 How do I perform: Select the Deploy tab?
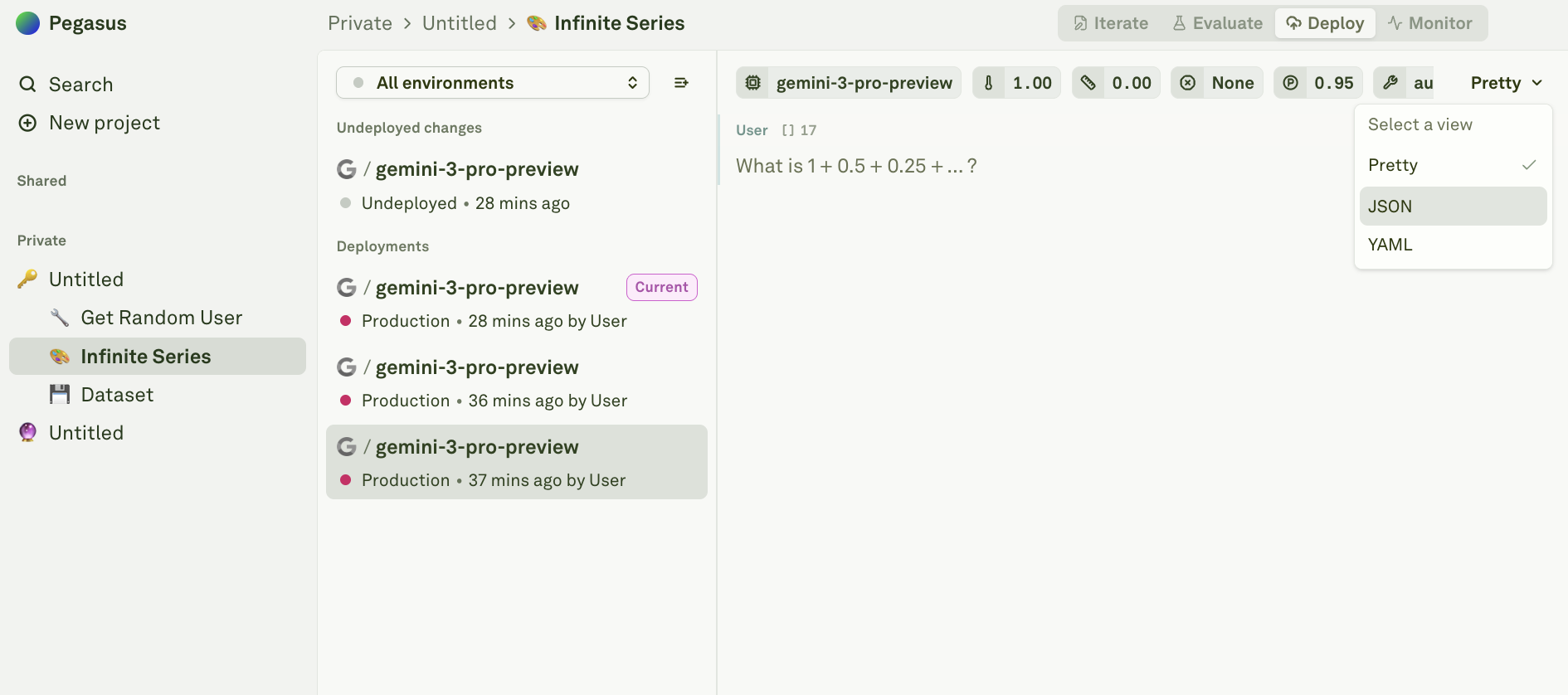1325,23
